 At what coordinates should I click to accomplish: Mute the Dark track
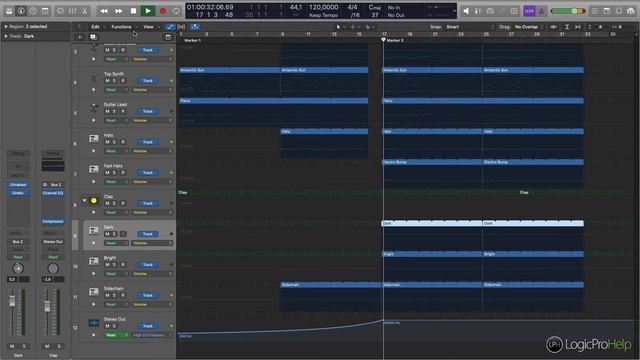(107, 234)
